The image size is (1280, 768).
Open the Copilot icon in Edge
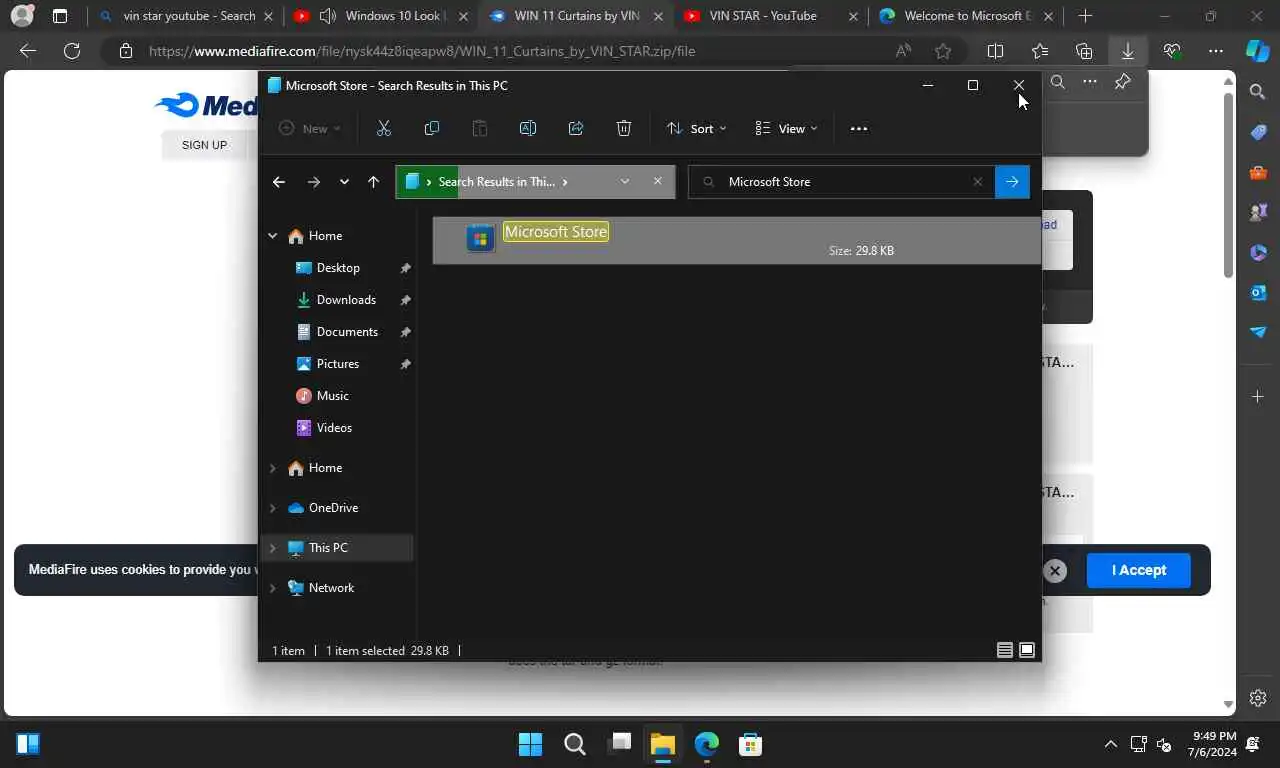coord(1257,51)
